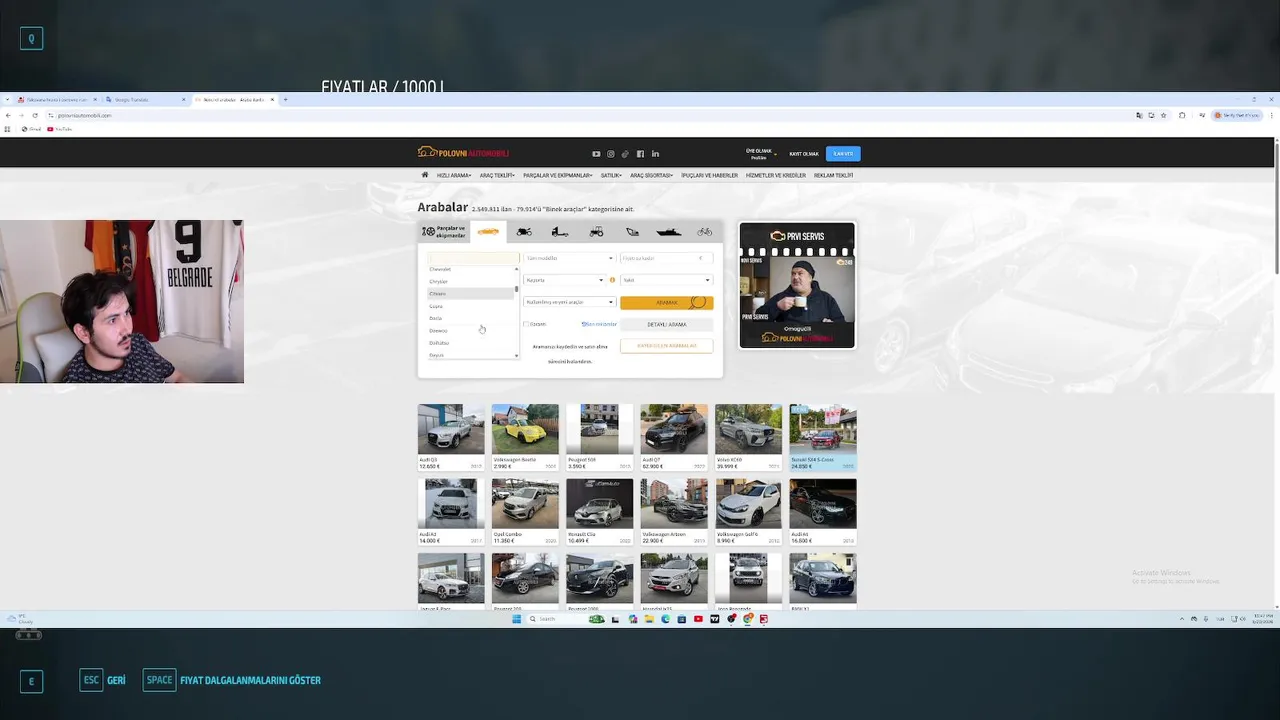
Task: Open the YouTube bookmark in the bookmarks bar
Action: coord(60,129)
